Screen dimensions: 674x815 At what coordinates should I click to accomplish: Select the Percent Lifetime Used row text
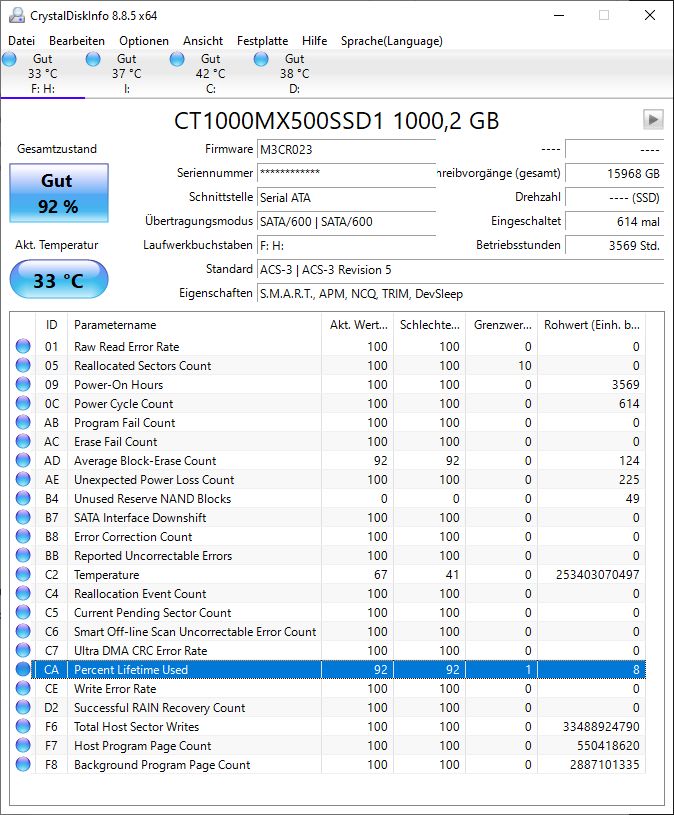tap(131, 669)
